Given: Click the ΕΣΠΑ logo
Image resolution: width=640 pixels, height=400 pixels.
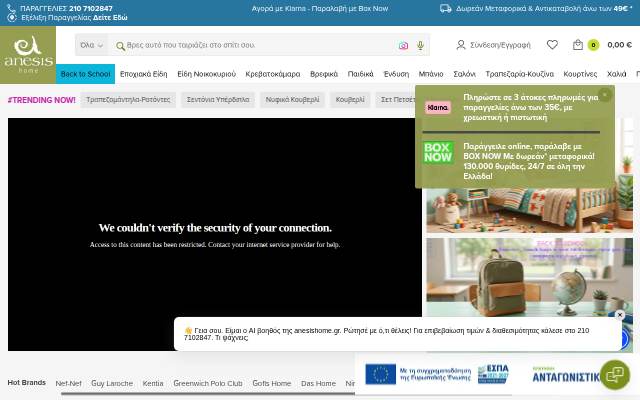Looking at the screenshot, I should point(493,374).
